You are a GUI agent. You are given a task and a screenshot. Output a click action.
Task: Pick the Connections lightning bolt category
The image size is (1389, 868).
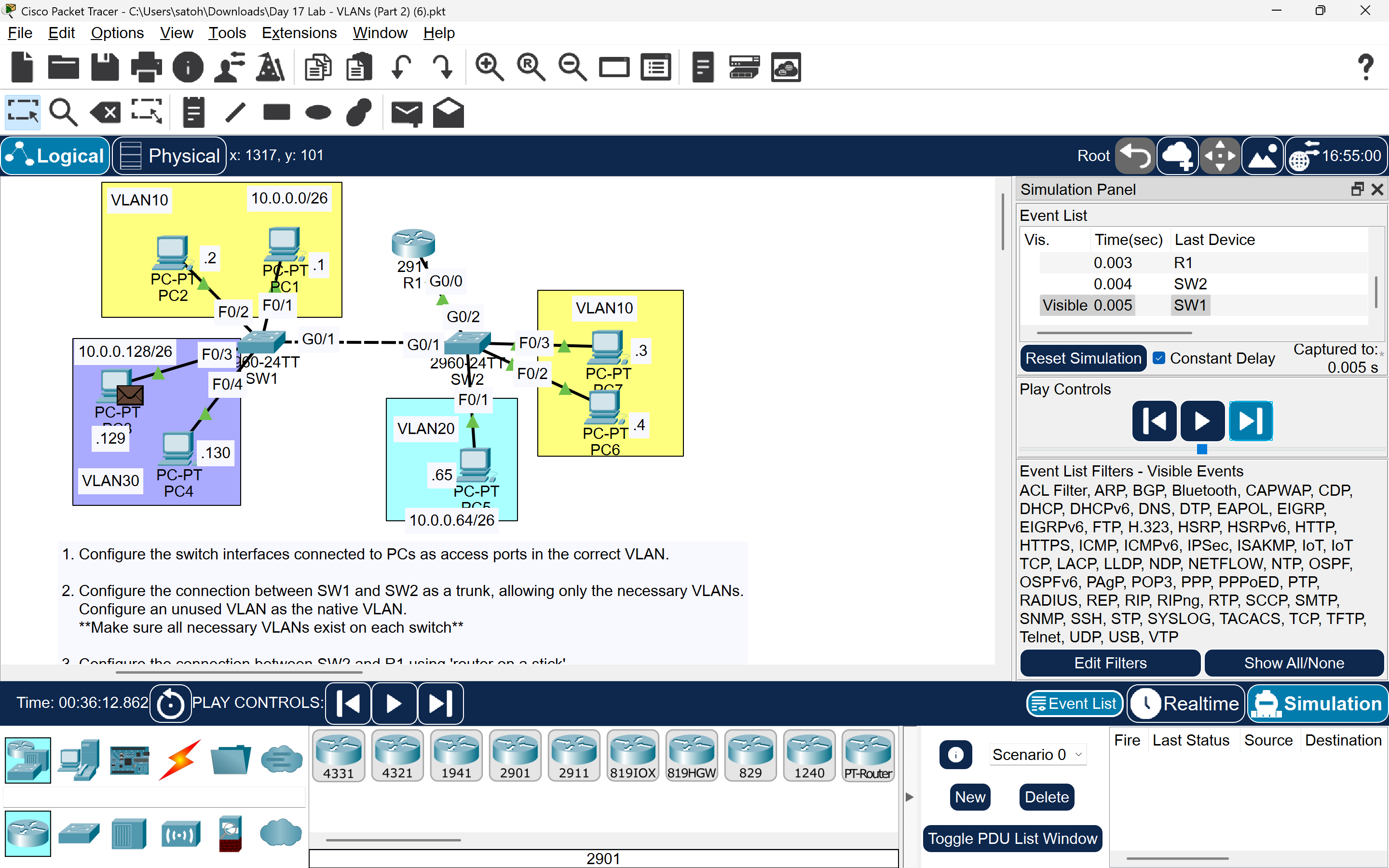pos(179,760)
